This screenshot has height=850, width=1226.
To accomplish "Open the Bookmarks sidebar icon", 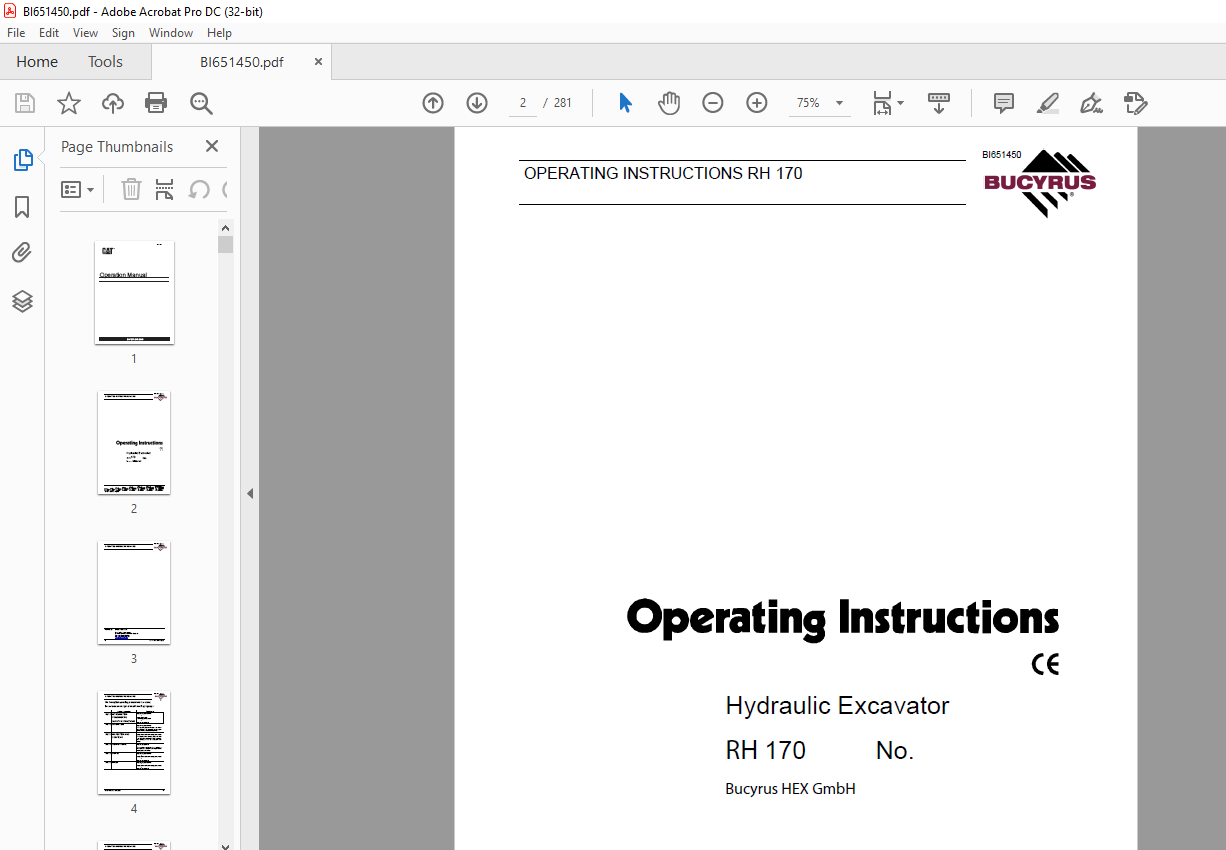I will (22, 207).
